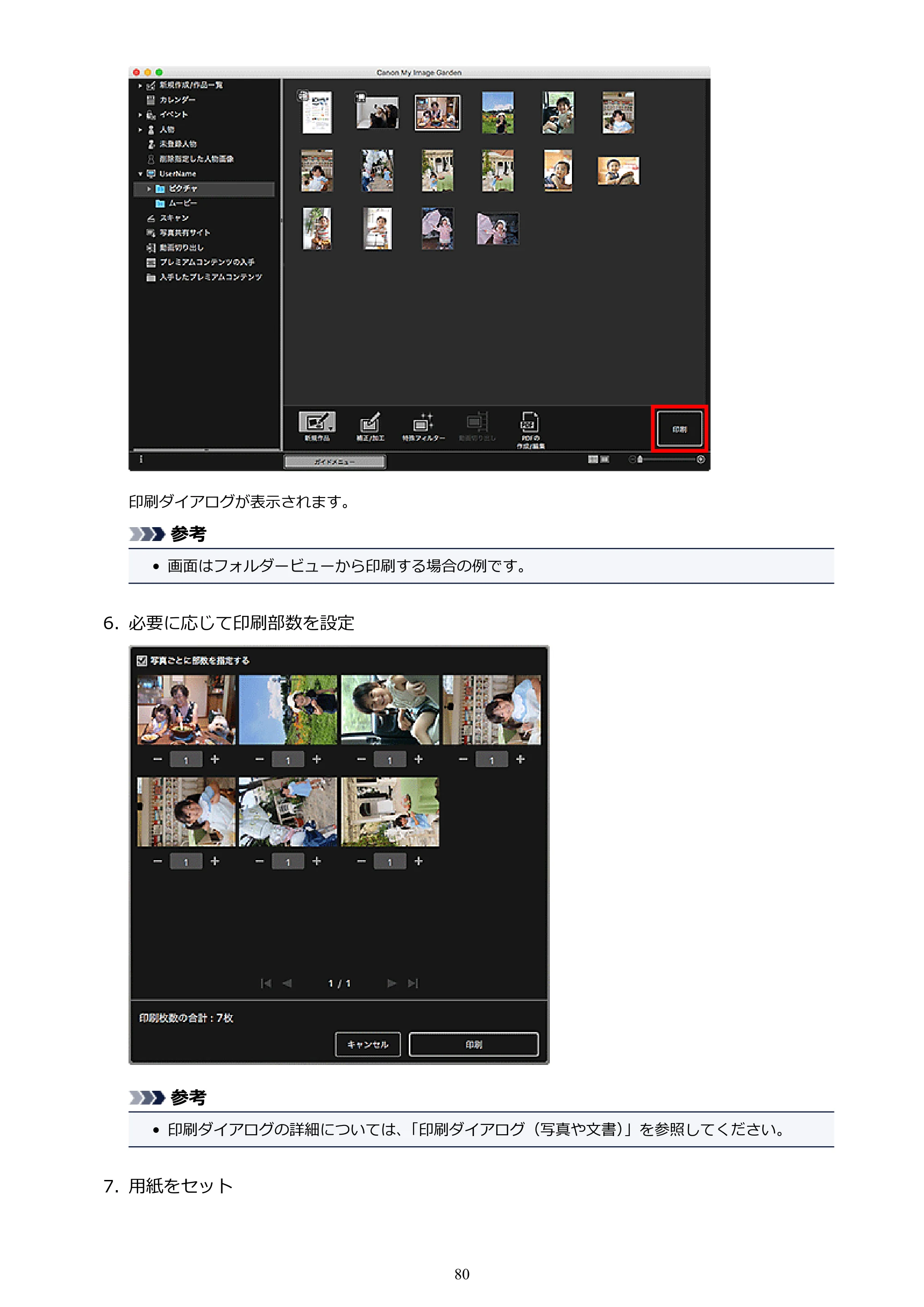
Task: Expand the イベント tree node
Action: tap(140, 115)
